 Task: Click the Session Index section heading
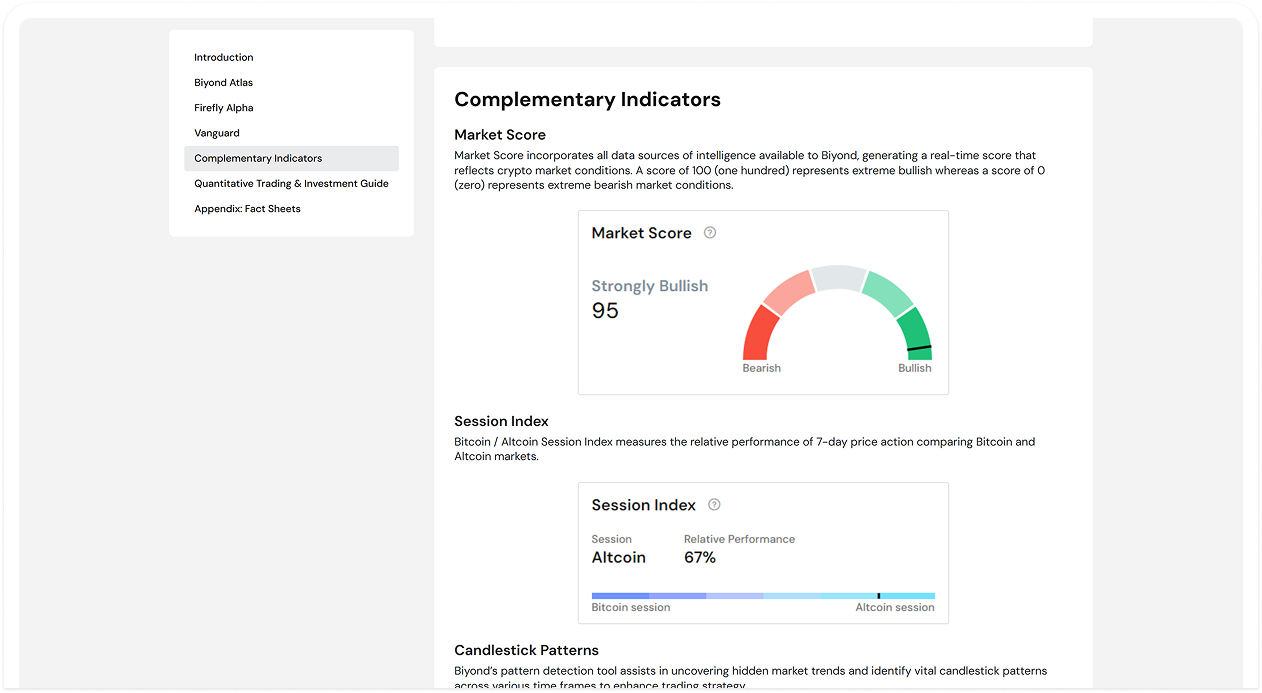(x=502, y=421)
